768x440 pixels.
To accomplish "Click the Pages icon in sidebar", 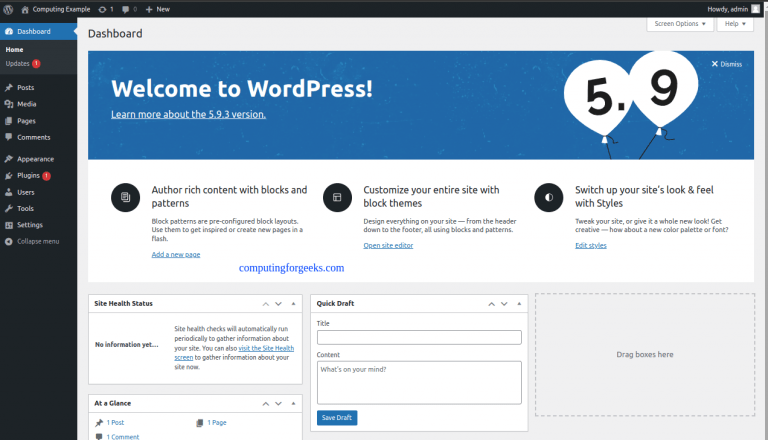I will (x=9, y=121).
